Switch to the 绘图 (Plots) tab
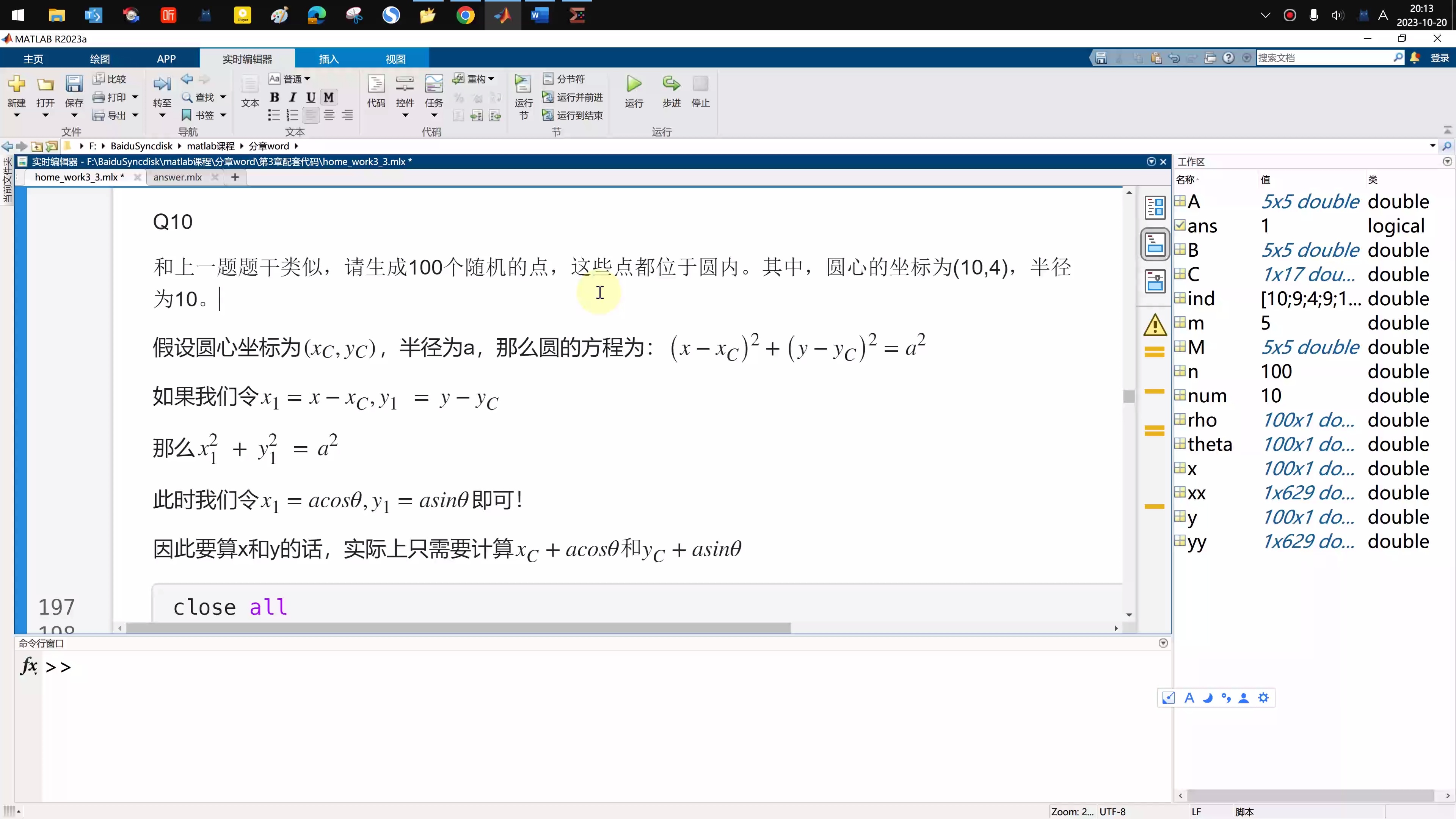The height and width of the screenshot is (819, 1456). click(100, 59)
